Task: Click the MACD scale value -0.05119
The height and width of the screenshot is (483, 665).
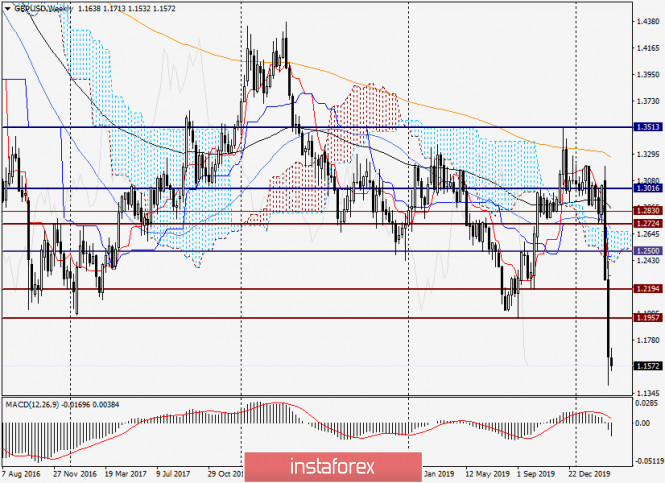Action: [x=649, y=461]
